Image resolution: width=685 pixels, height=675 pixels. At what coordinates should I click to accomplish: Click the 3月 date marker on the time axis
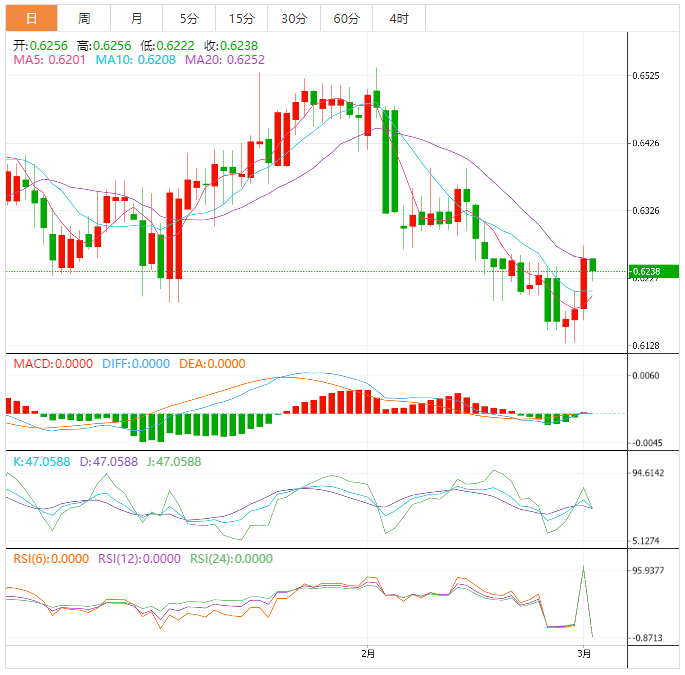point(585,654)
